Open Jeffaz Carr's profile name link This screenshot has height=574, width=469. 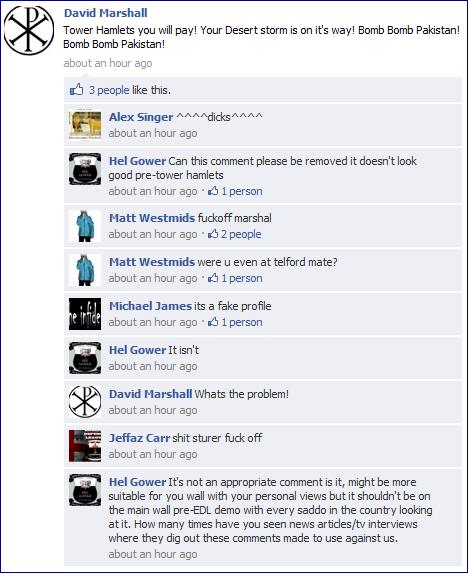tap(139, 438)
